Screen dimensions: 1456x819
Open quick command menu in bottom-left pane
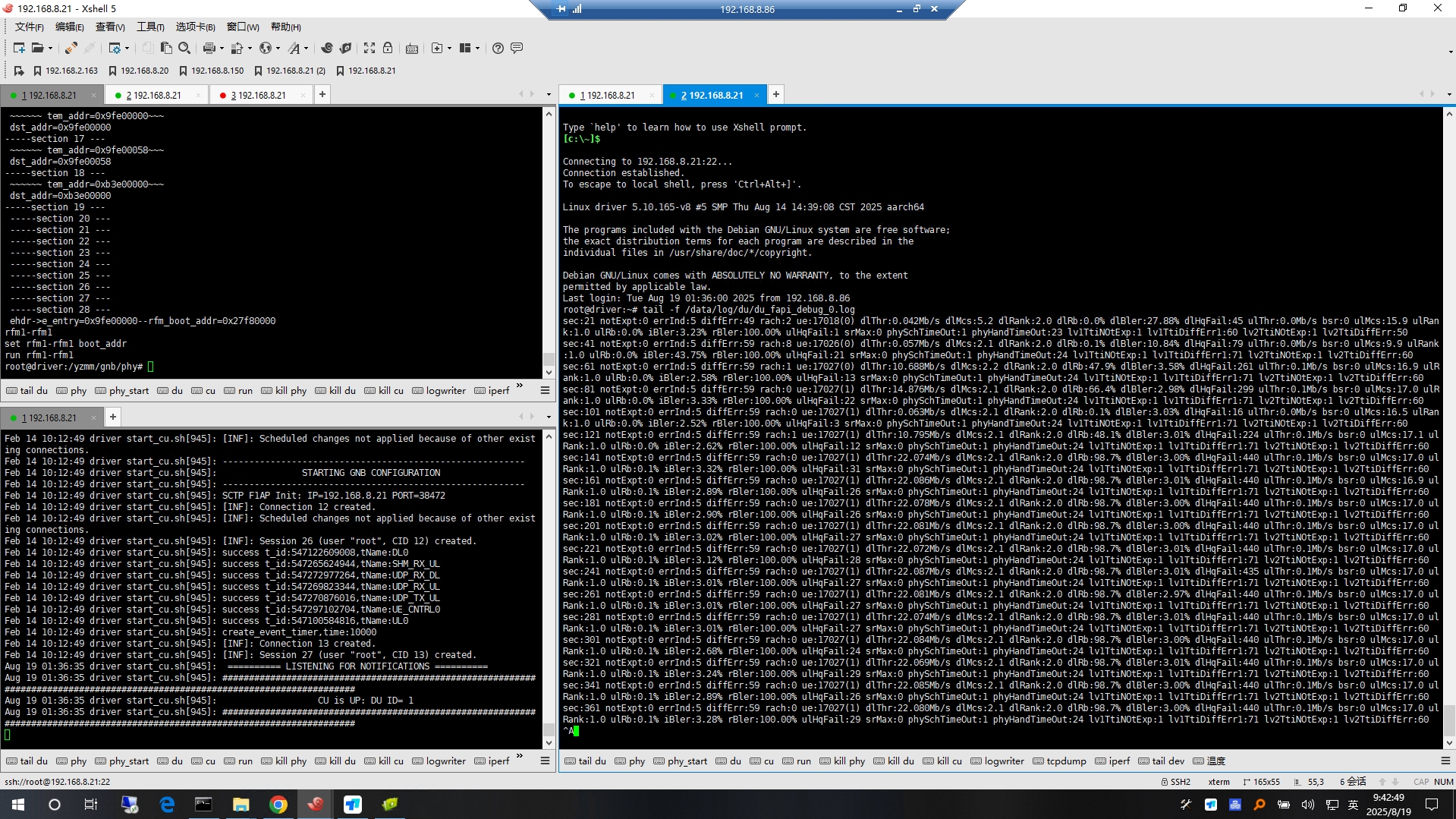pos(545,761)
